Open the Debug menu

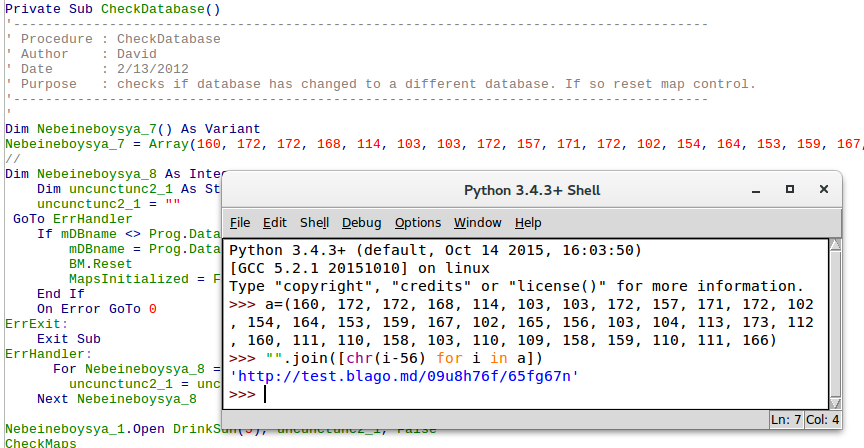[361, 222]
